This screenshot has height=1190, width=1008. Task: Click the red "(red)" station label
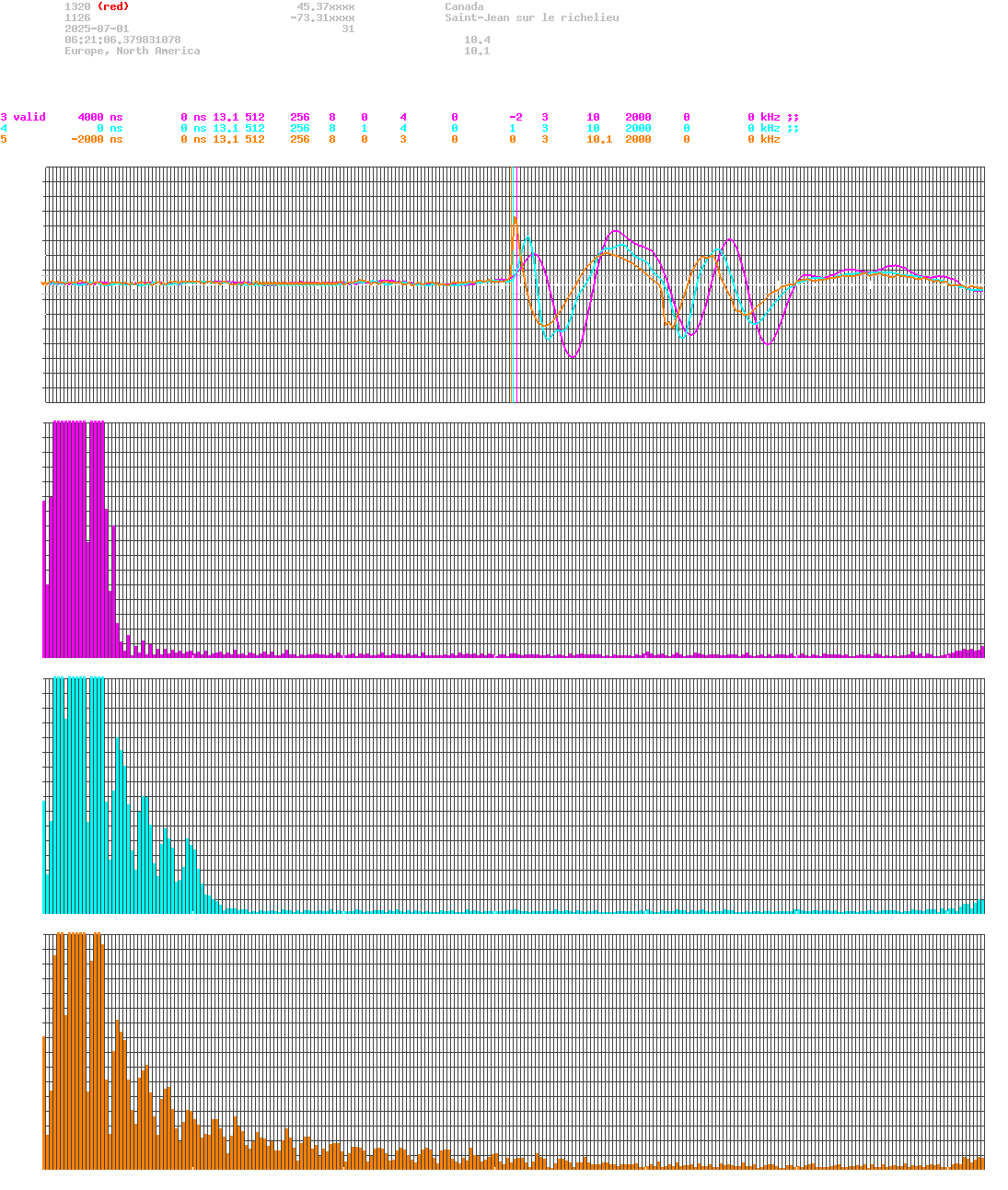point(112,6)
